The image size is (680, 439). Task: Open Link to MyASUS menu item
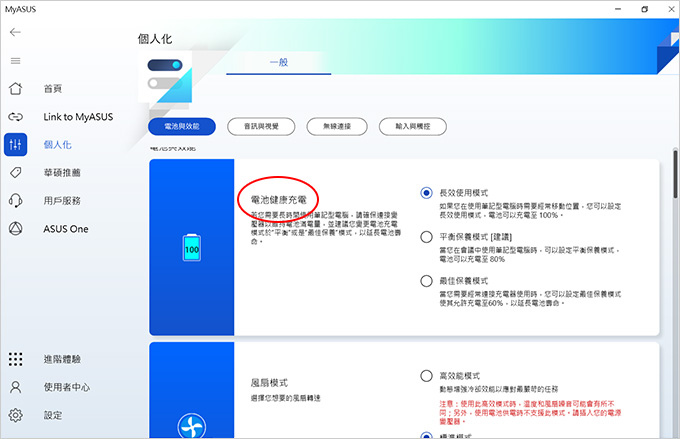coord(78,117)
